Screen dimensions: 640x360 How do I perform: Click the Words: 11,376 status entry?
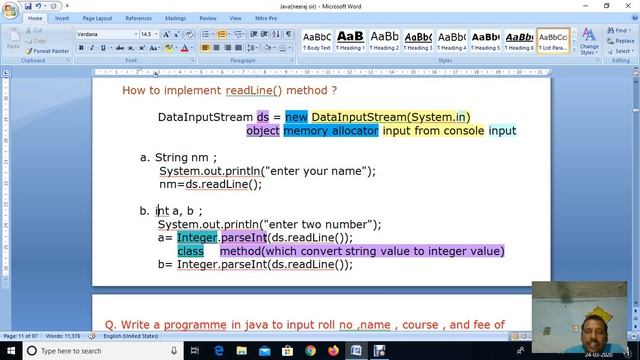point(63,336)
